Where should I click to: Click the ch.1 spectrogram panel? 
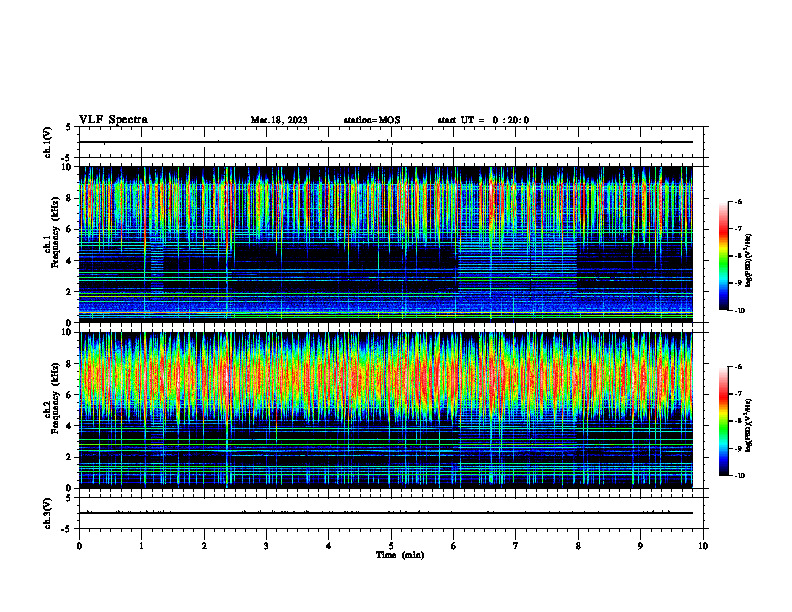pos(386,244)
